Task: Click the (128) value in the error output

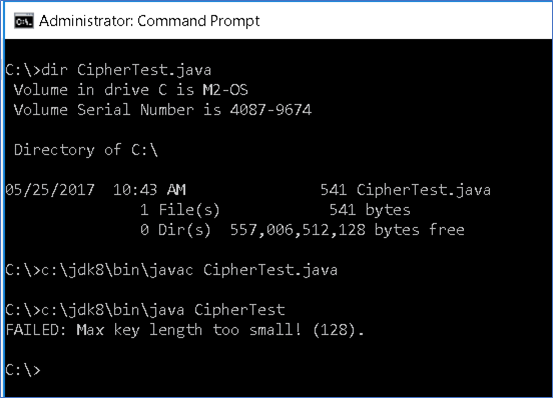Action: pyautogui.click(x=334, y=330)
